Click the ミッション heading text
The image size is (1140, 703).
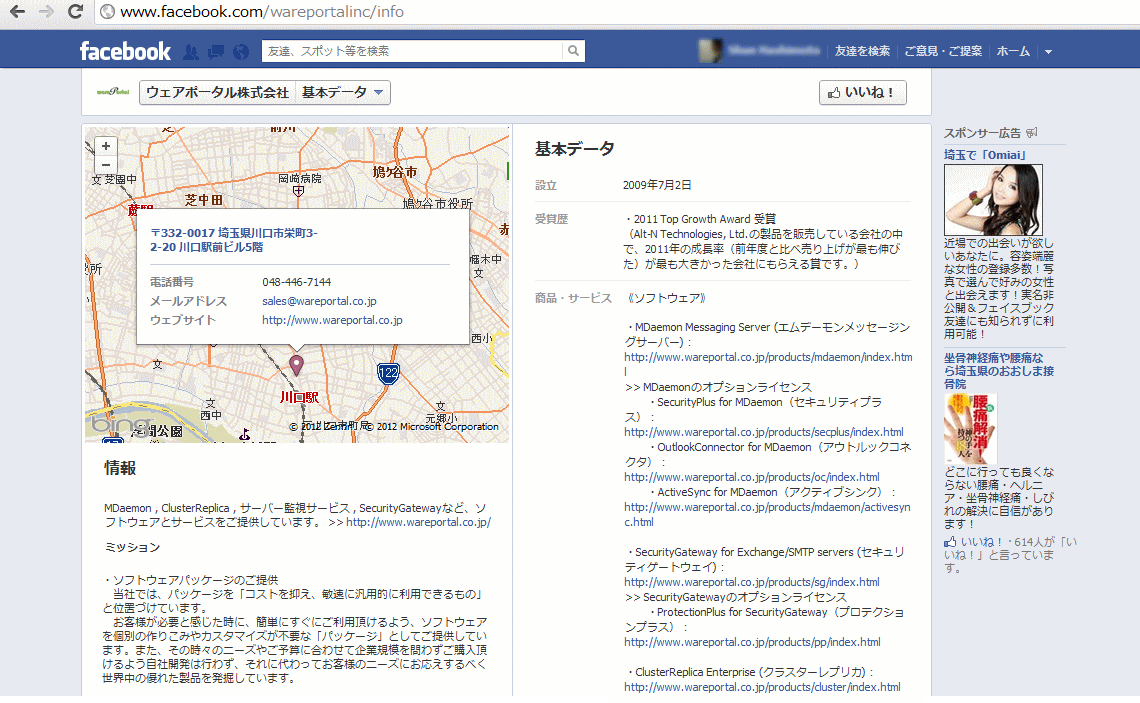tap(132, 547)
